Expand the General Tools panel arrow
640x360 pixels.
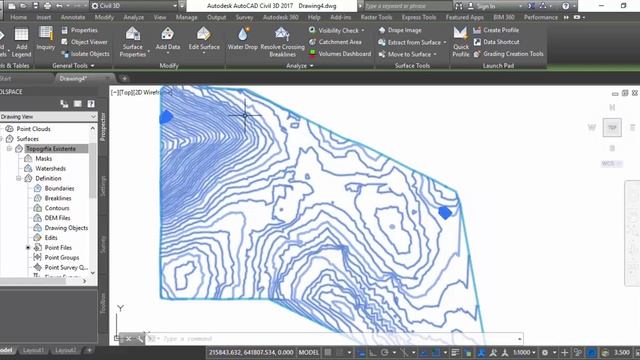point(93,66)
